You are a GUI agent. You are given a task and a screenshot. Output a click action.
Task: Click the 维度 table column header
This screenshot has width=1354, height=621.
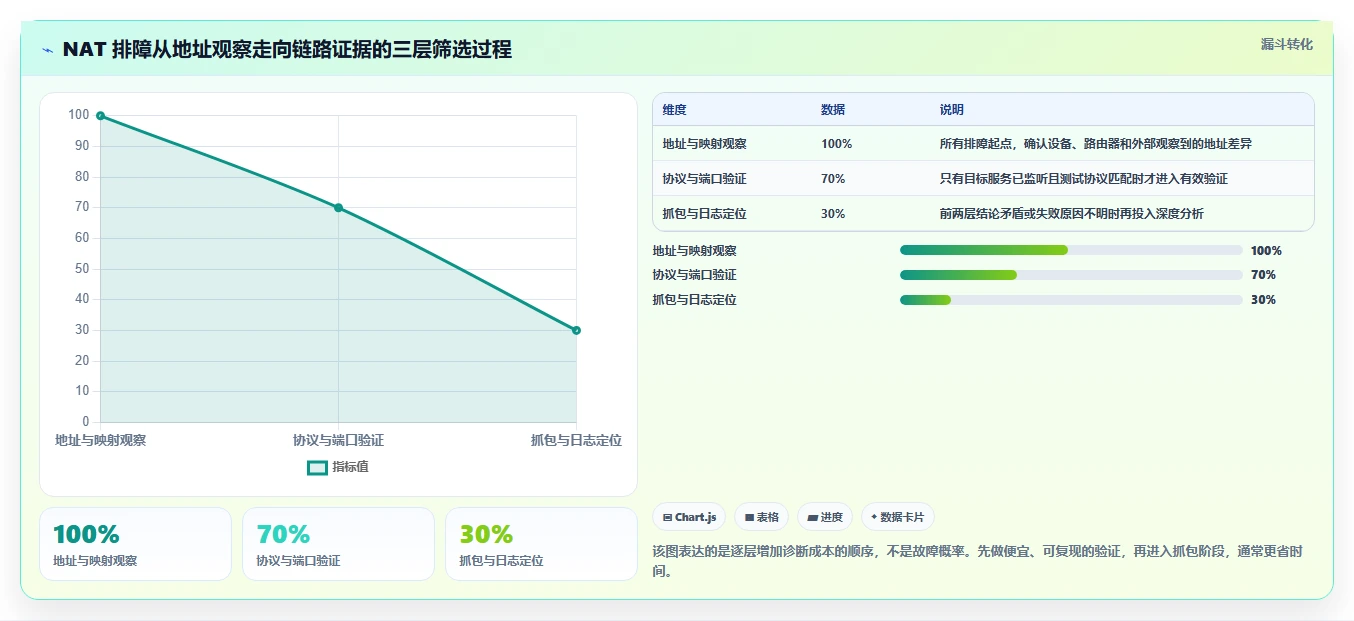tap(674, 110)
